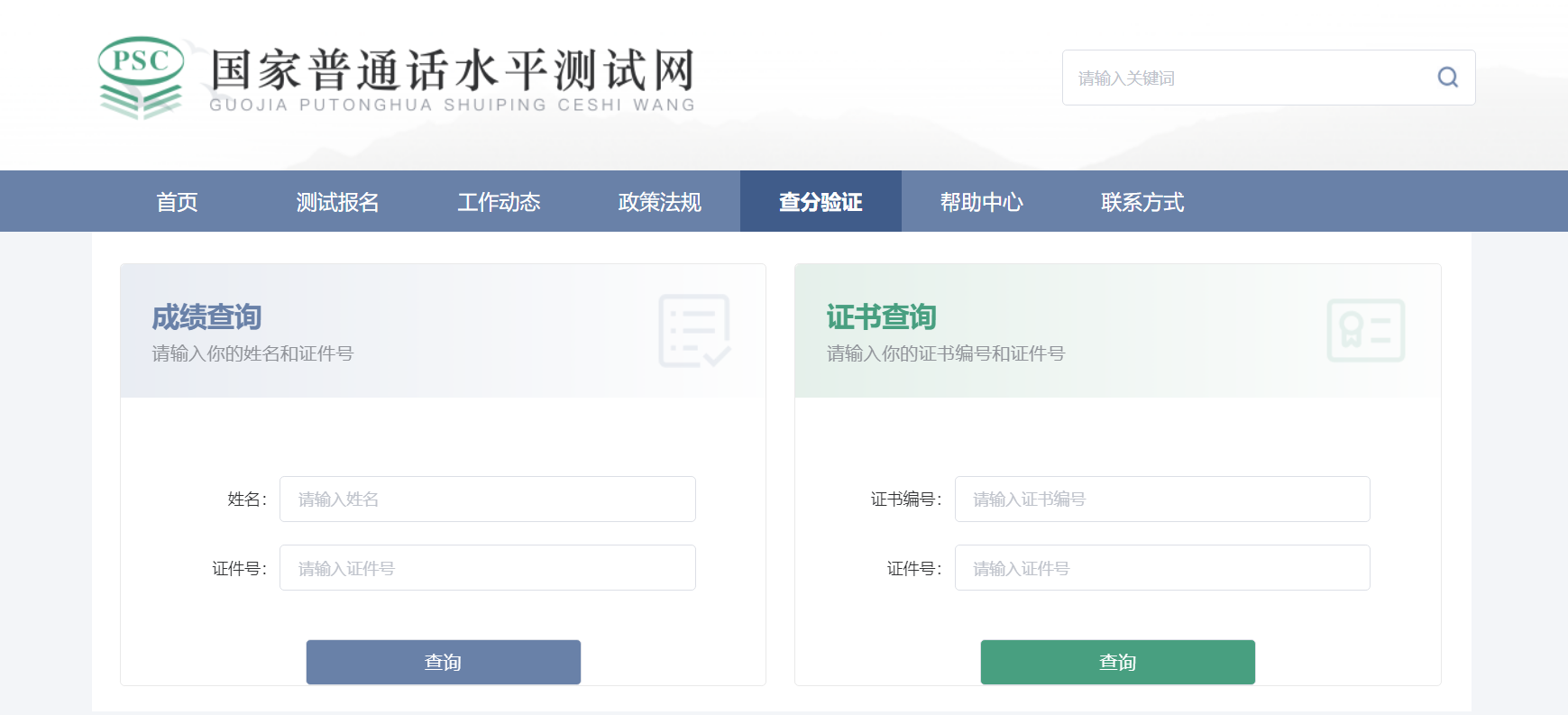
Task: Go to 测试报名 registration page
Action: (338, 202)
